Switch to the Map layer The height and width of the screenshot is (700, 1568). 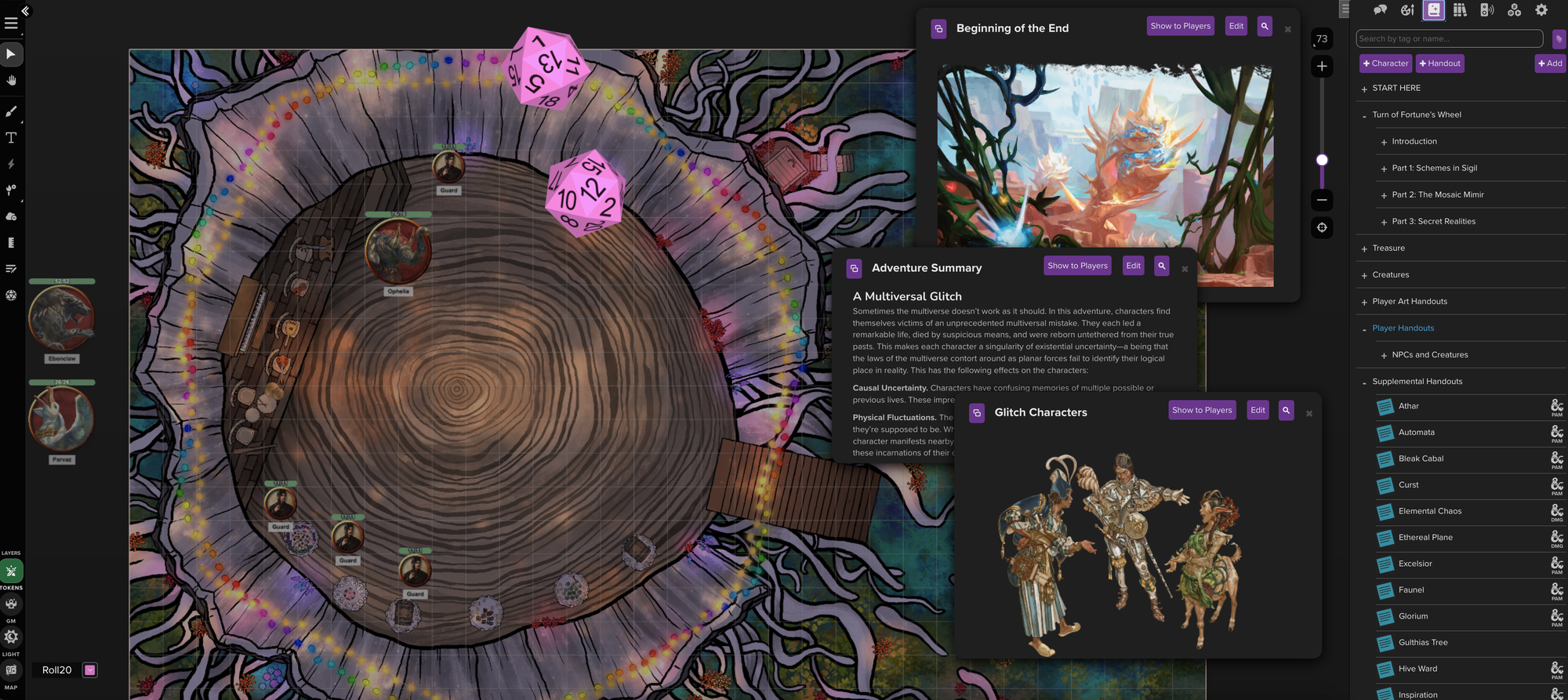(11, 670)
